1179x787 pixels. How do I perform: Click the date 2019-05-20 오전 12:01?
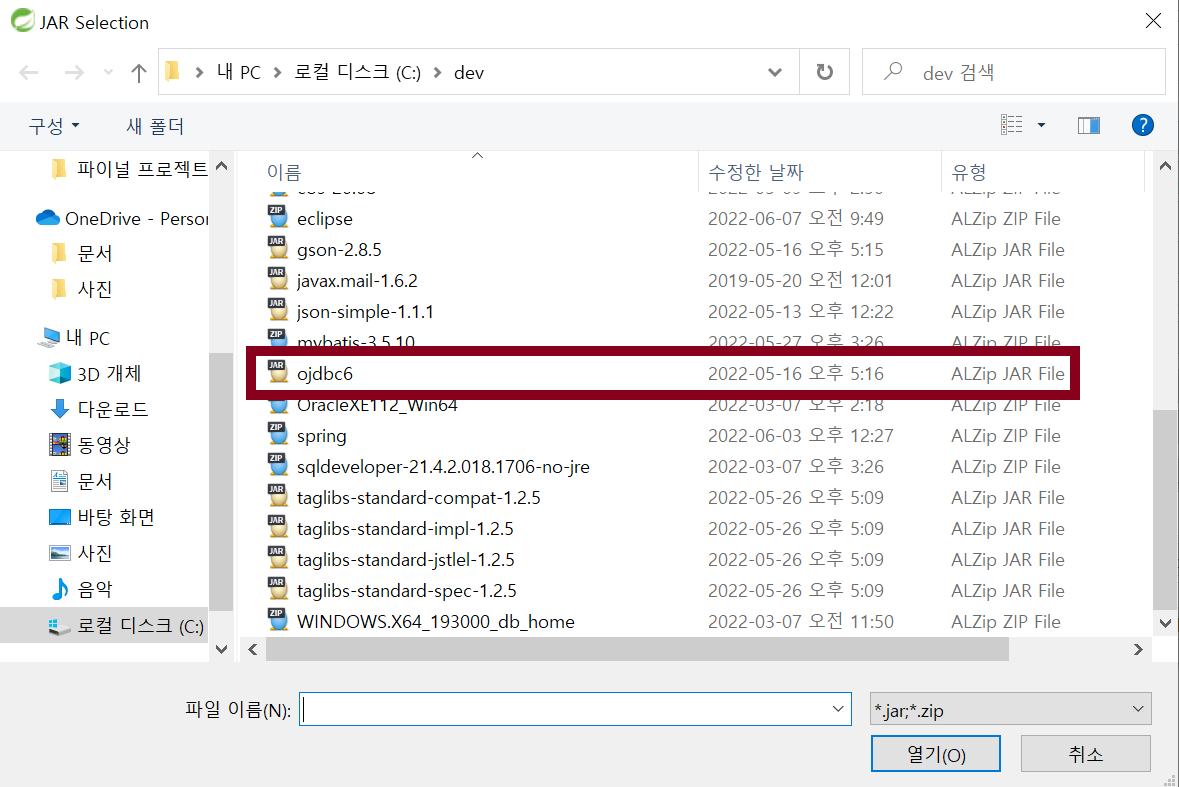800,280
